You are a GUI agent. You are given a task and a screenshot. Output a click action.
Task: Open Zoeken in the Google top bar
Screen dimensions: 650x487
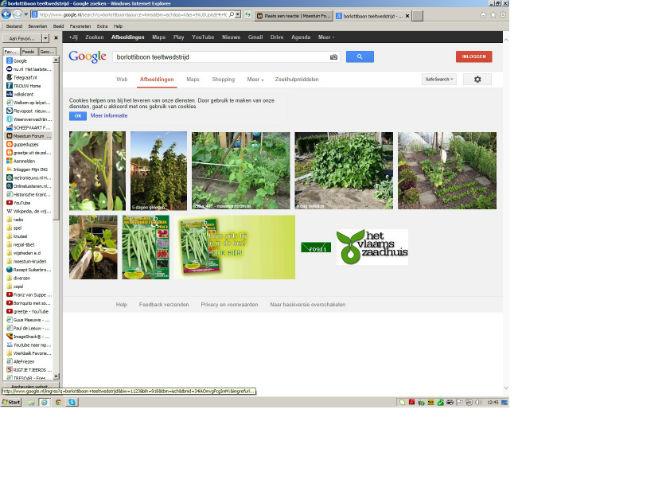[x=94, y=37]
